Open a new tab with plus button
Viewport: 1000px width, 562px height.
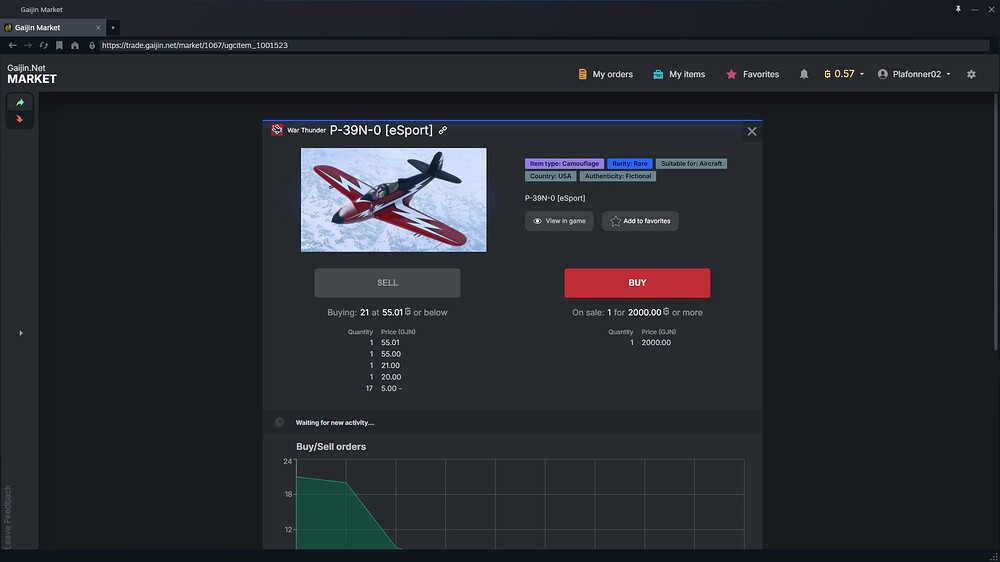(x=113, y=27)
